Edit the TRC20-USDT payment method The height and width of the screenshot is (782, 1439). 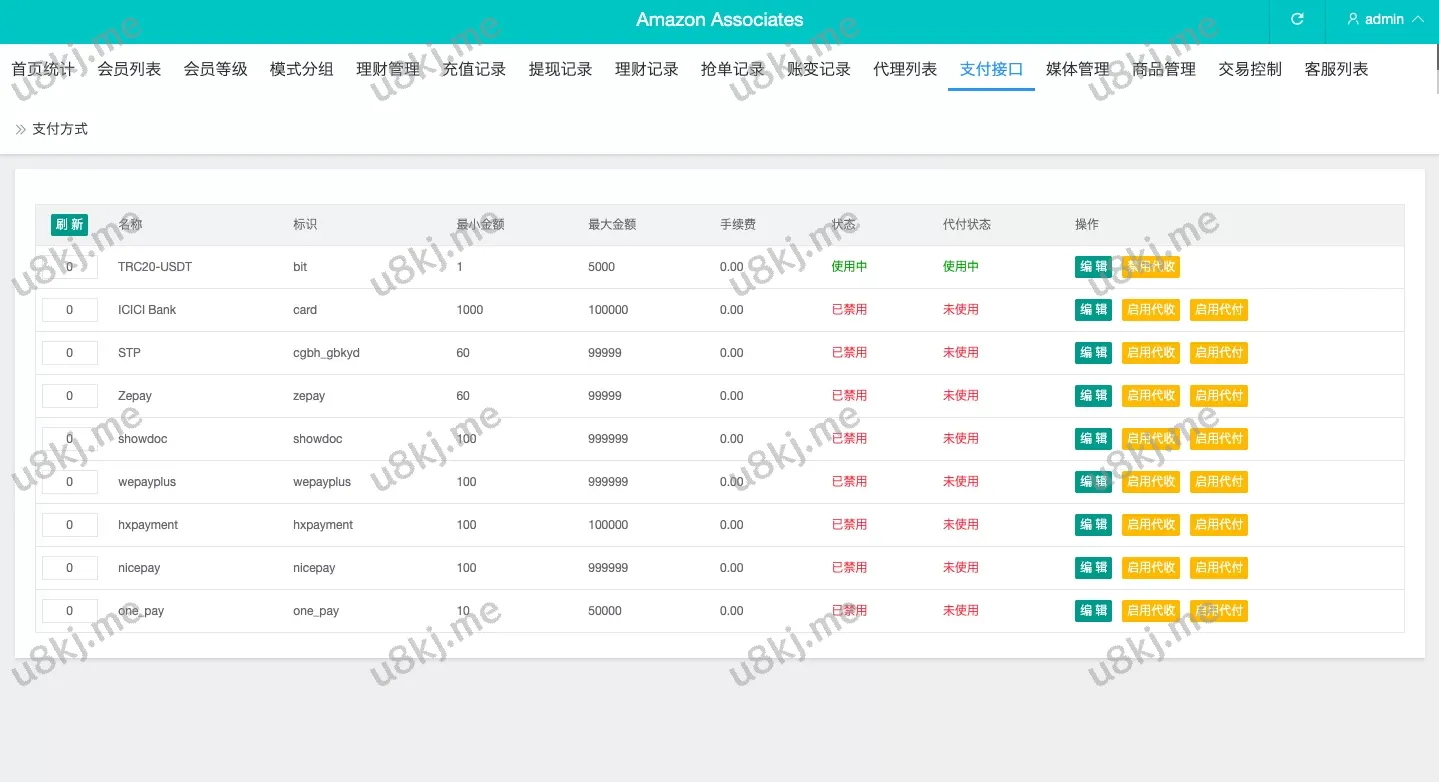tap(1093, 267)
